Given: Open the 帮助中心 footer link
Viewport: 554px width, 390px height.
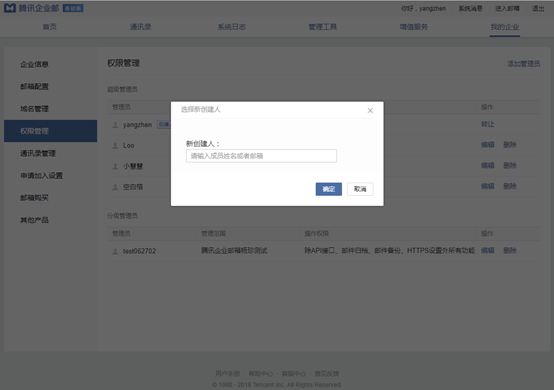Looking at the screenshot, I should coord(261,373).
